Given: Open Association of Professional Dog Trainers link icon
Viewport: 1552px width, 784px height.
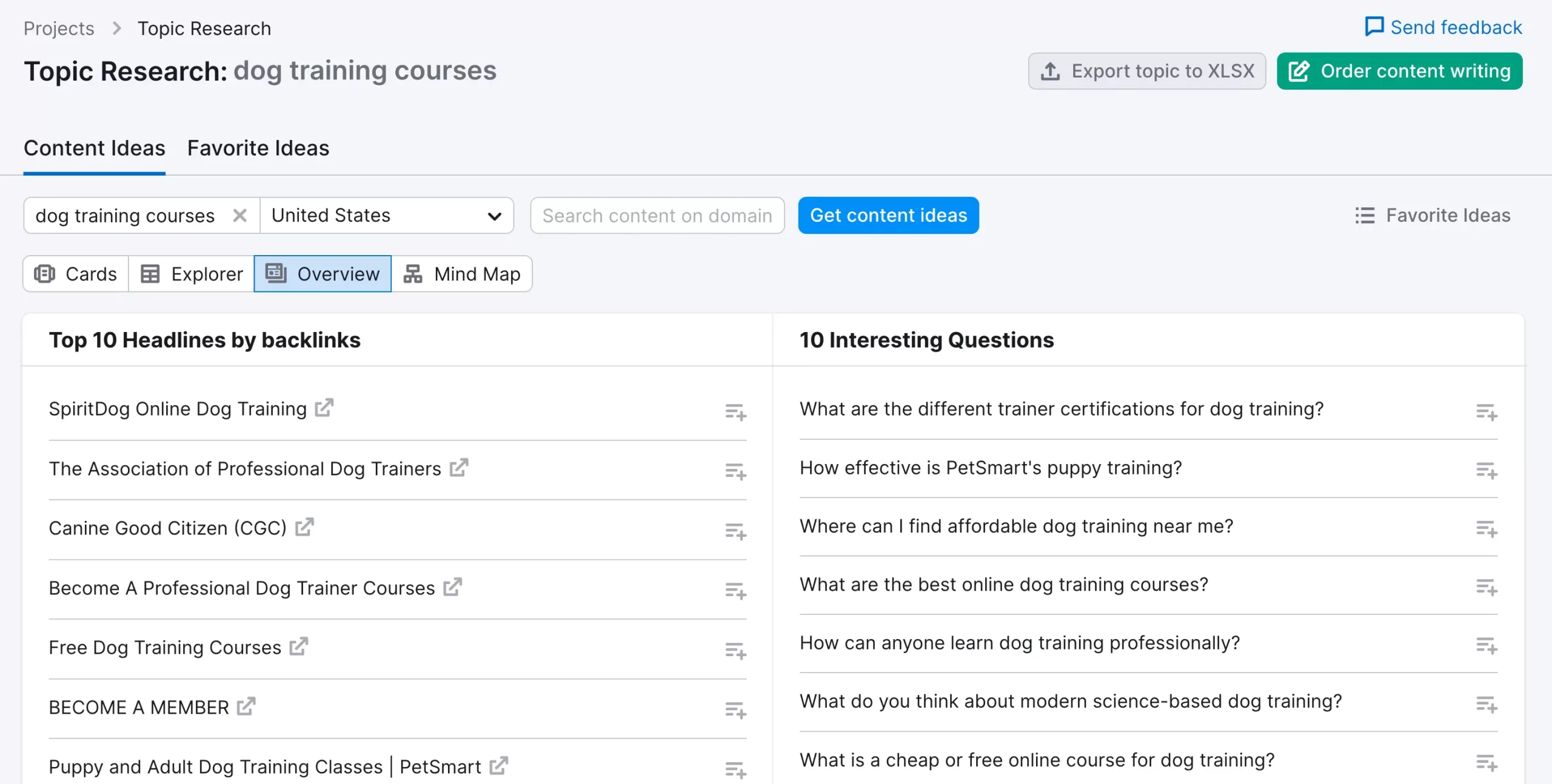Looking at the screenshot, I should pos(459,468).
